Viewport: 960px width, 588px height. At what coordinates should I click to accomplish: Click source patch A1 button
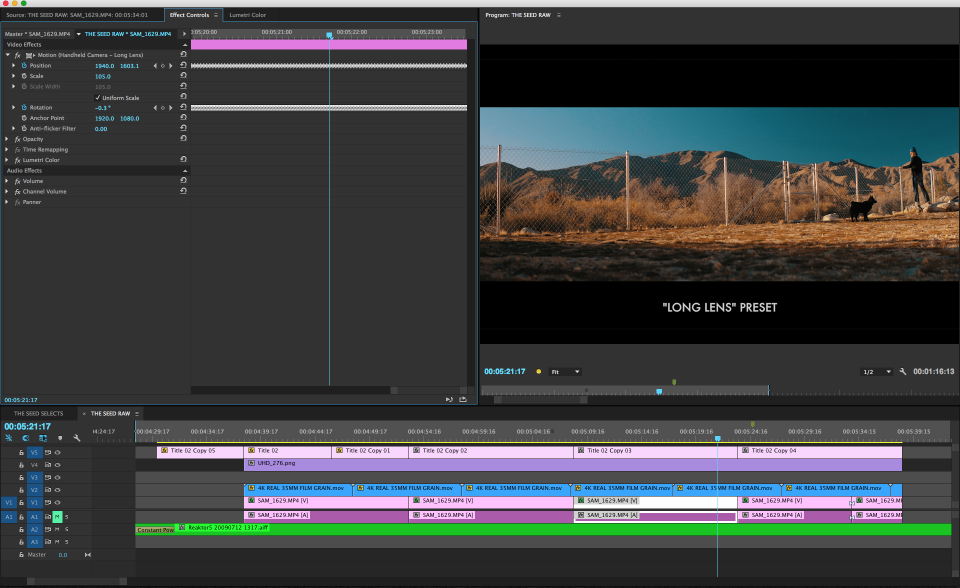point(9,517)
